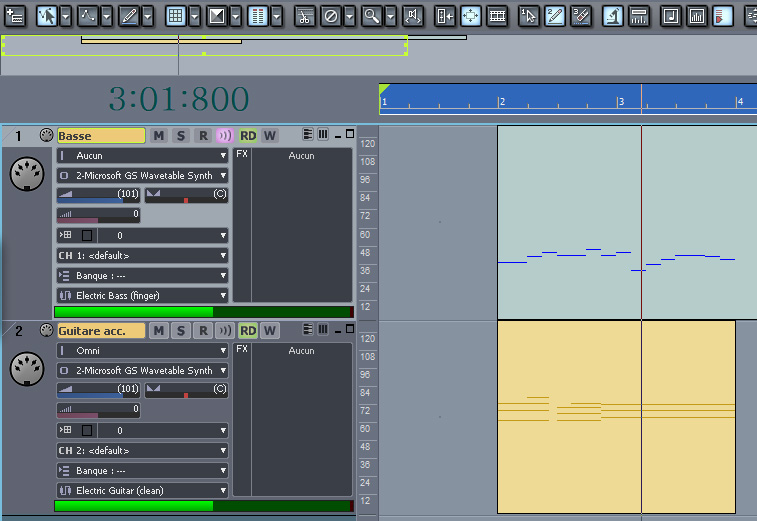Expand the snap to grid options arrow
This screenshot has height=521, width=757.
click(195, 16)
